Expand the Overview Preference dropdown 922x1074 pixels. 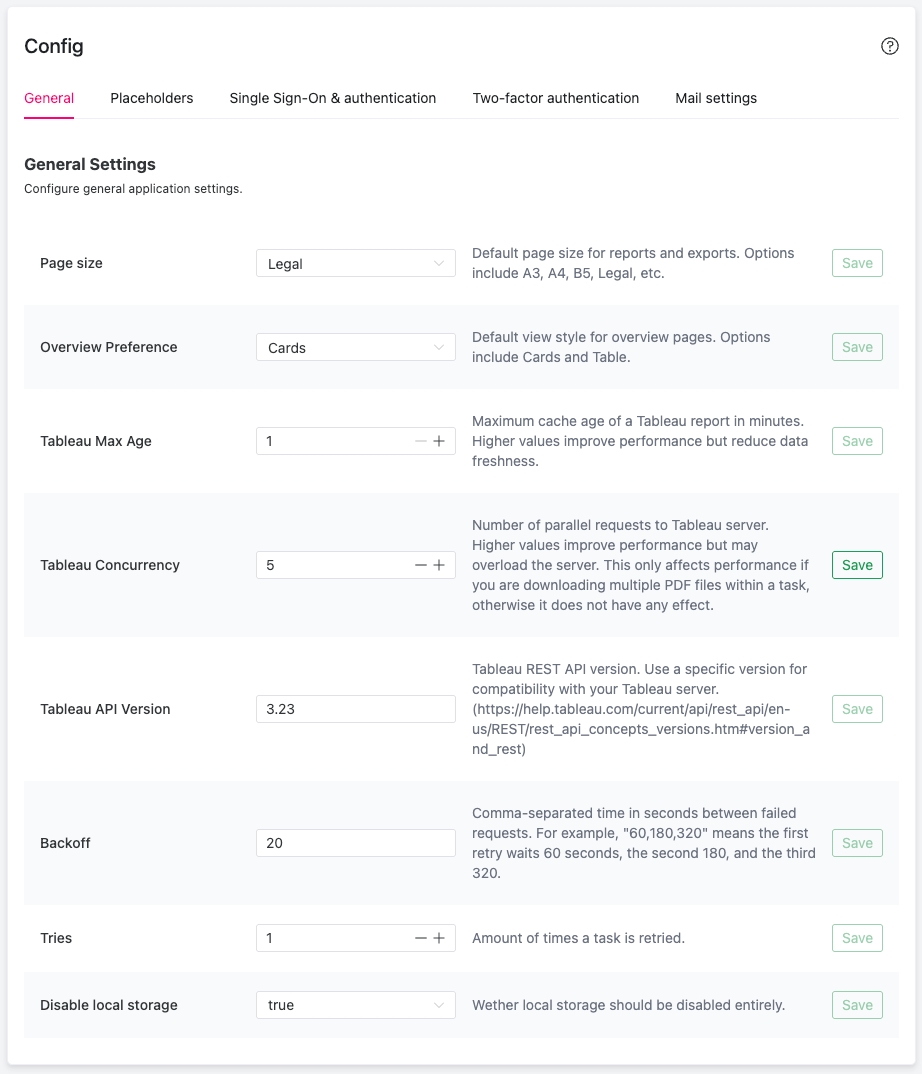[355, 348]
